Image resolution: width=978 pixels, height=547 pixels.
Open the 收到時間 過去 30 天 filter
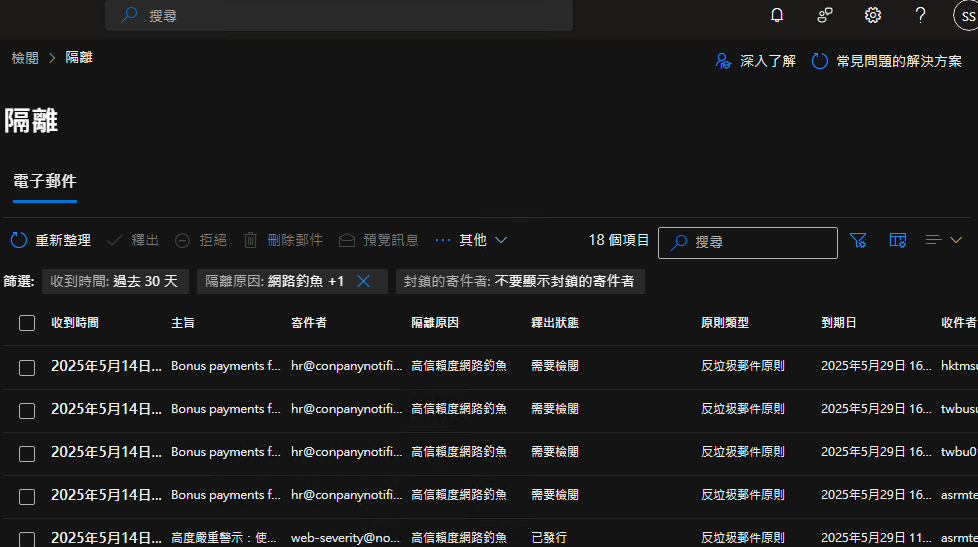click(x=114, y=281)
